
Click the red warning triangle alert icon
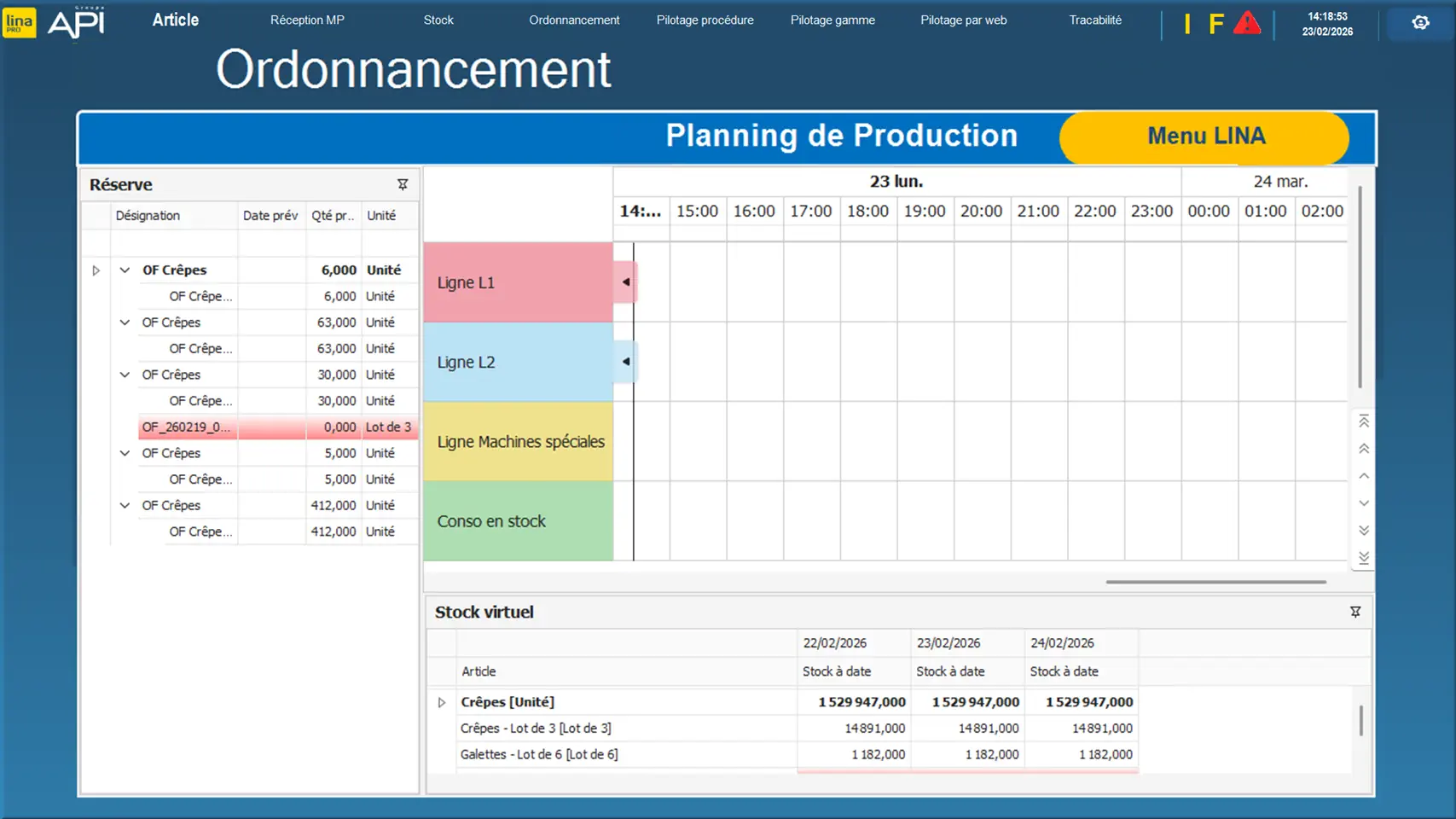1246,23
